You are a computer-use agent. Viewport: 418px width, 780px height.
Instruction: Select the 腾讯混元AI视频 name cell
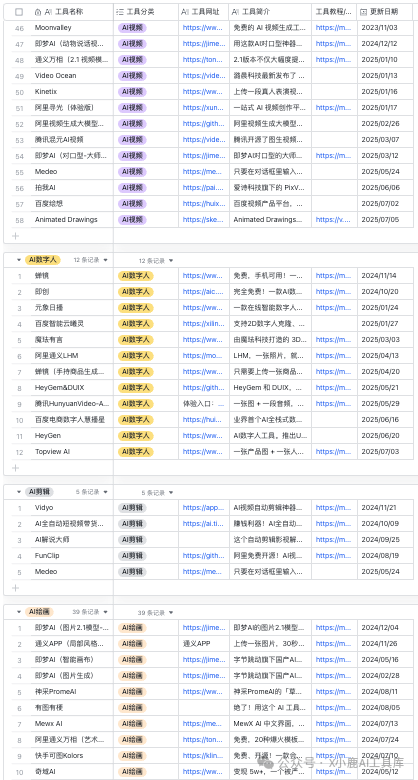tap(72, 140)
